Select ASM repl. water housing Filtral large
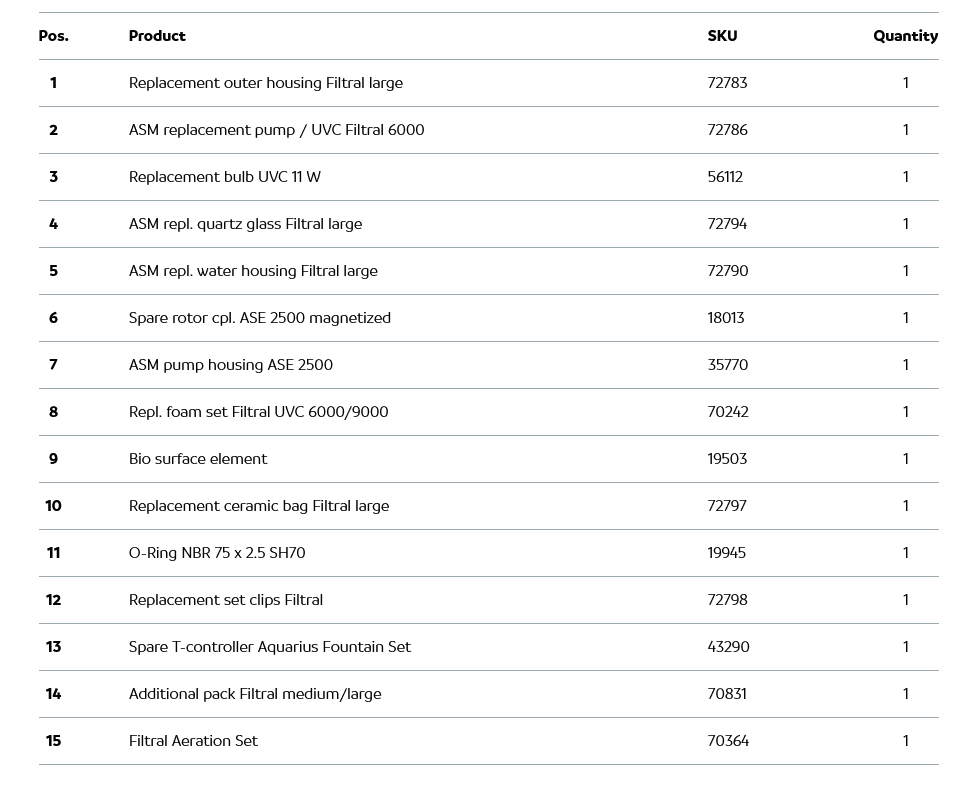Viewport: 967px width, 788px height. (x=253, y=271)
